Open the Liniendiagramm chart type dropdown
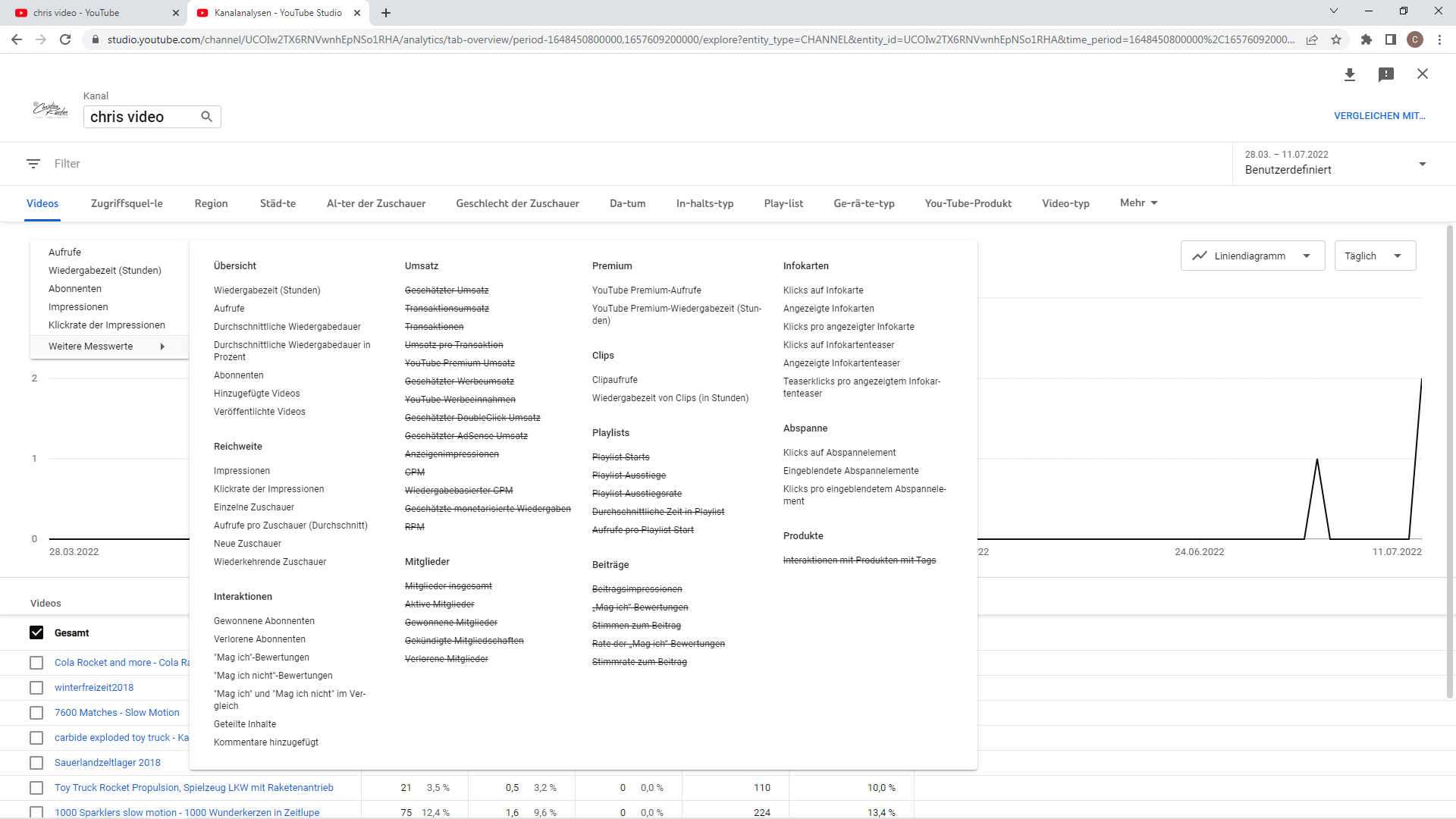Viewport: 1456px width, 819px height. click(x=1252, y=256)
